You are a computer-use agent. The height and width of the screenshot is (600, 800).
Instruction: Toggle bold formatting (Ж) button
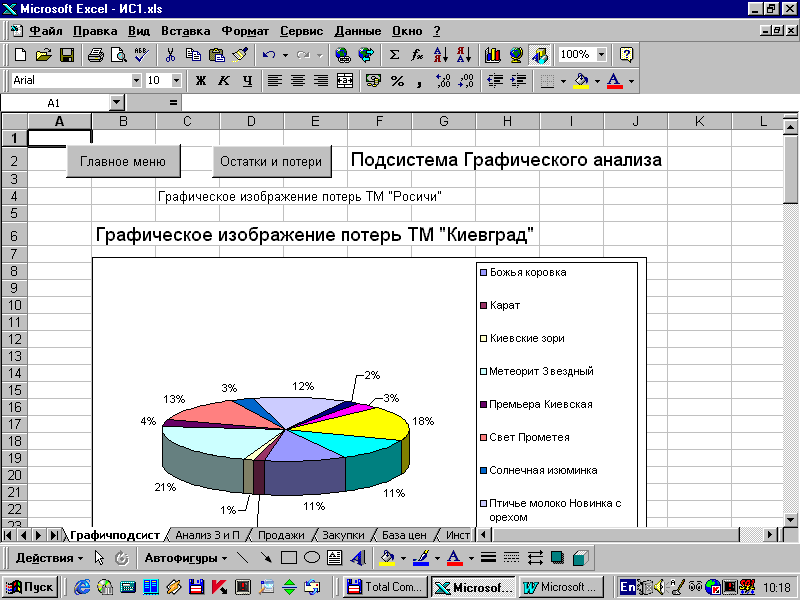click(x=200, y=81)
